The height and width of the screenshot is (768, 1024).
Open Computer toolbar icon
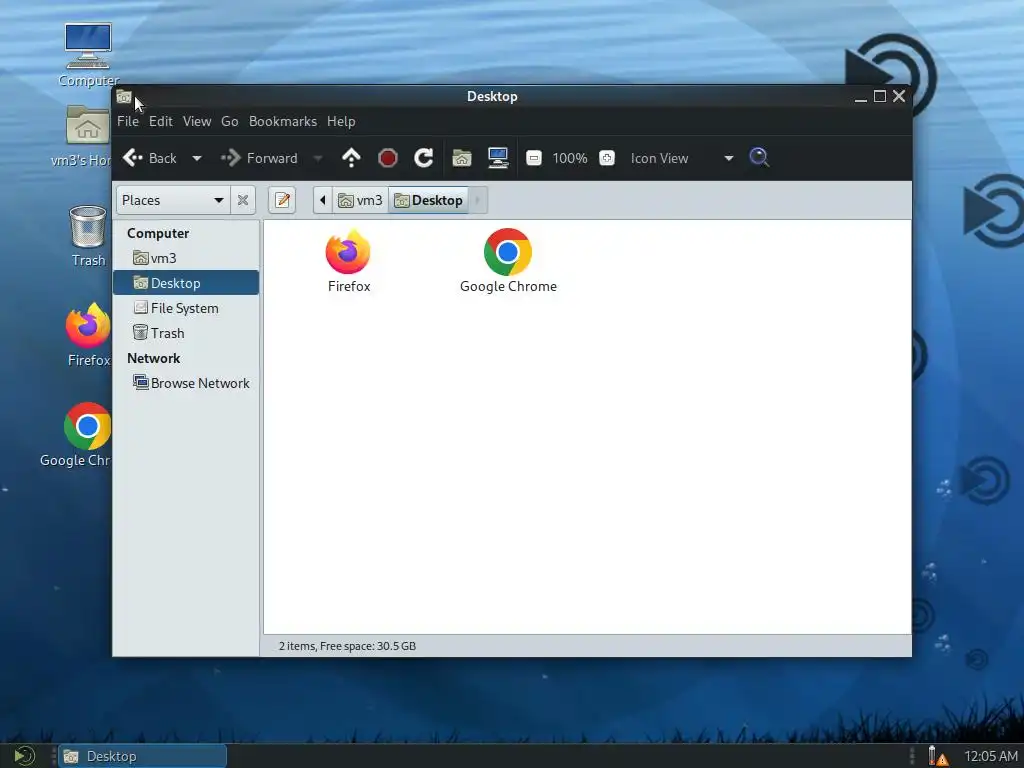pos(498,158)
